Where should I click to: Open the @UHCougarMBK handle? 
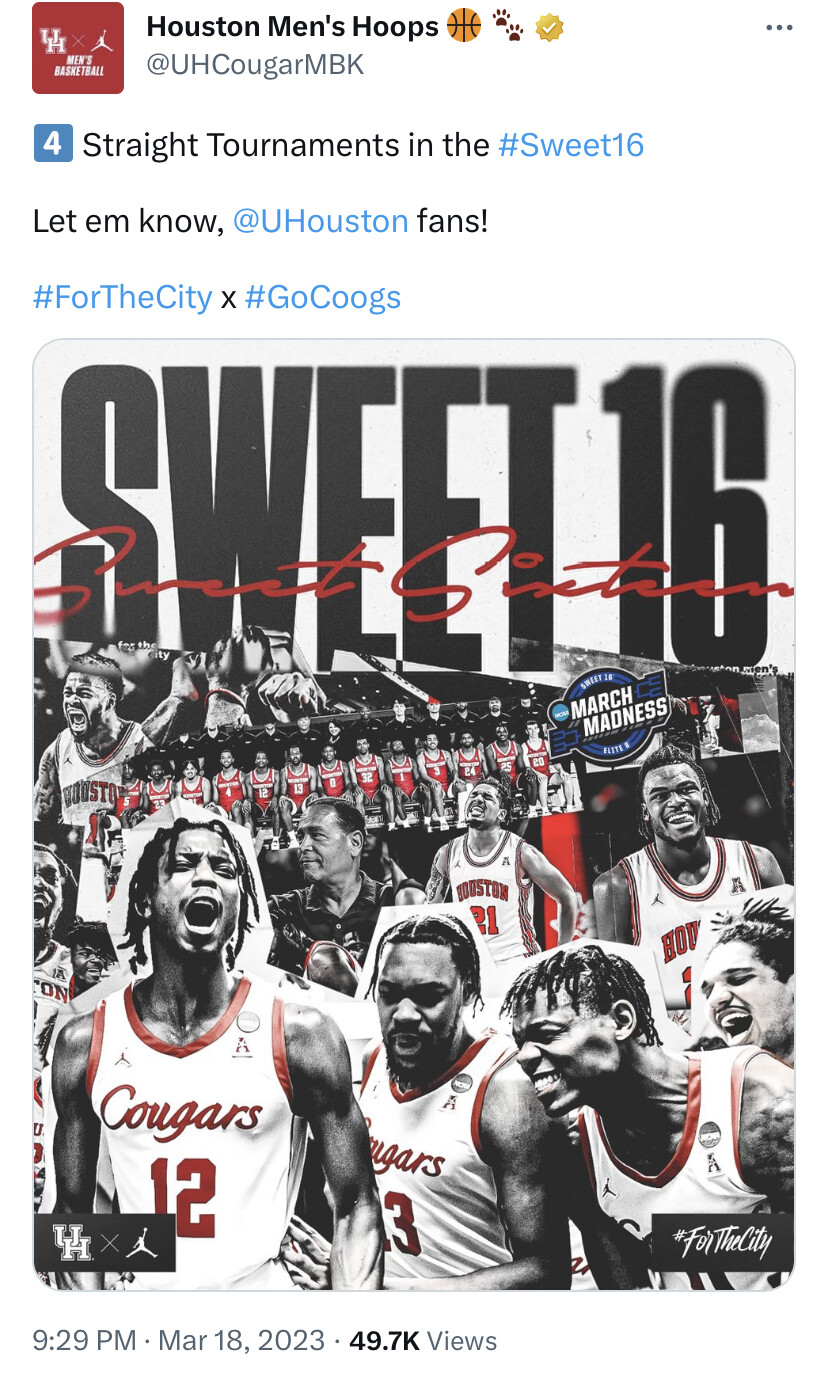(x=255, y=66)
